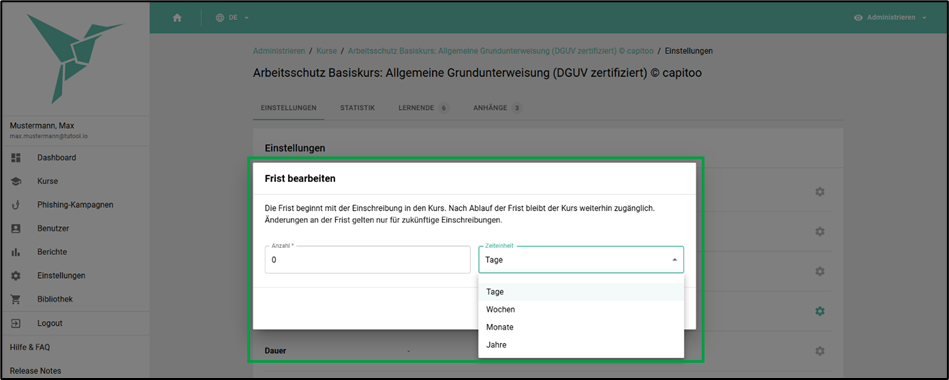Click the Kurse graduation cap icon
This screenshot has width=949, height=380.
point(16,181)
